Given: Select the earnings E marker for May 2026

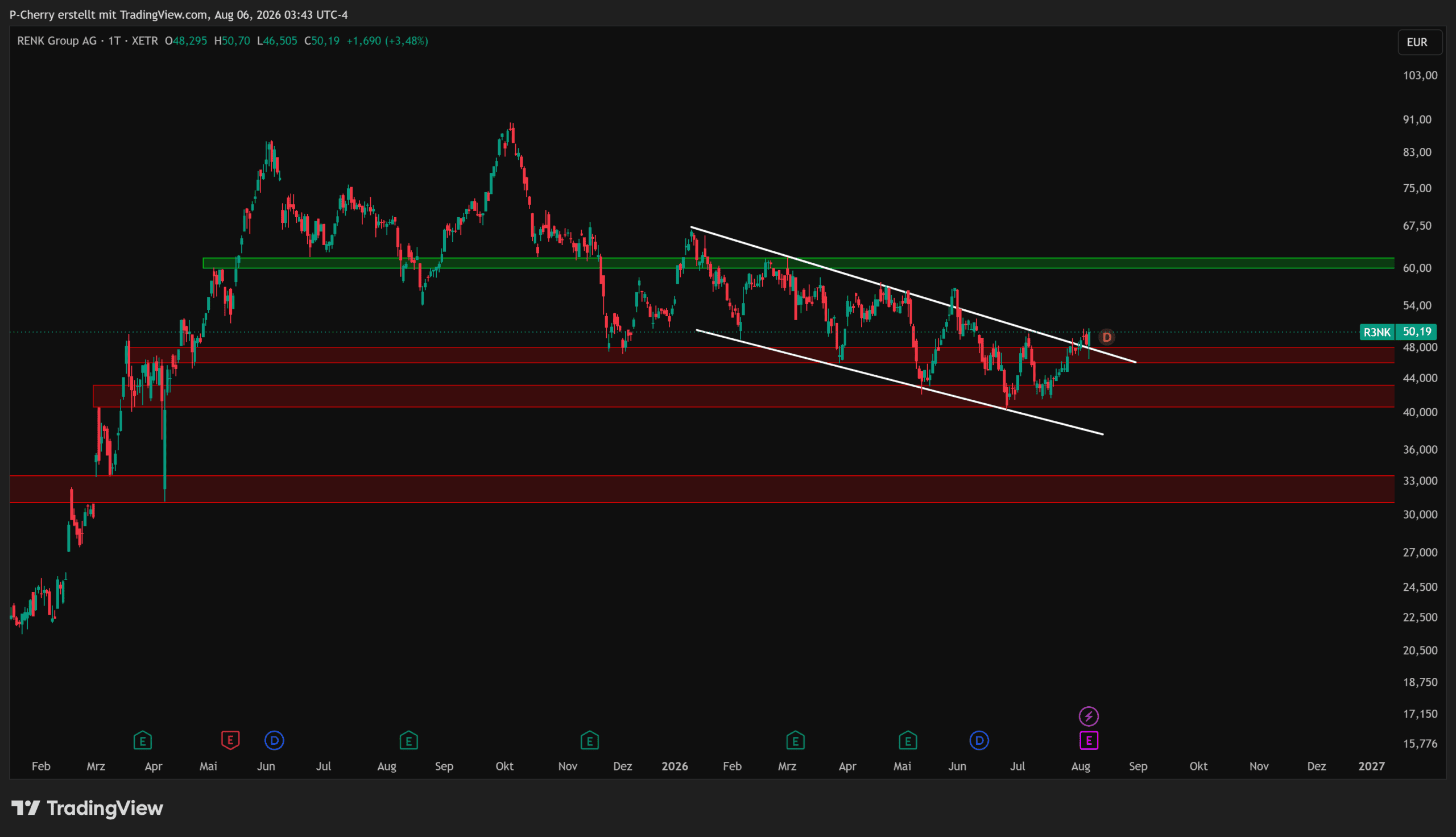Looking at the screenshot, I should pyautogui.click(x=908, y=740).
